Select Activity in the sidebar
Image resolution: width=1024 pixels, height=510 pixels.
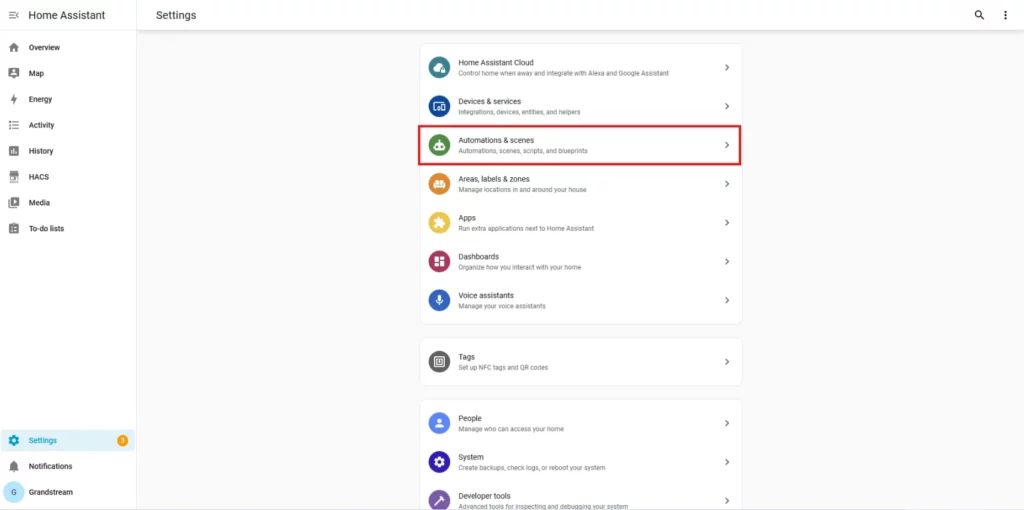[68, 125]
